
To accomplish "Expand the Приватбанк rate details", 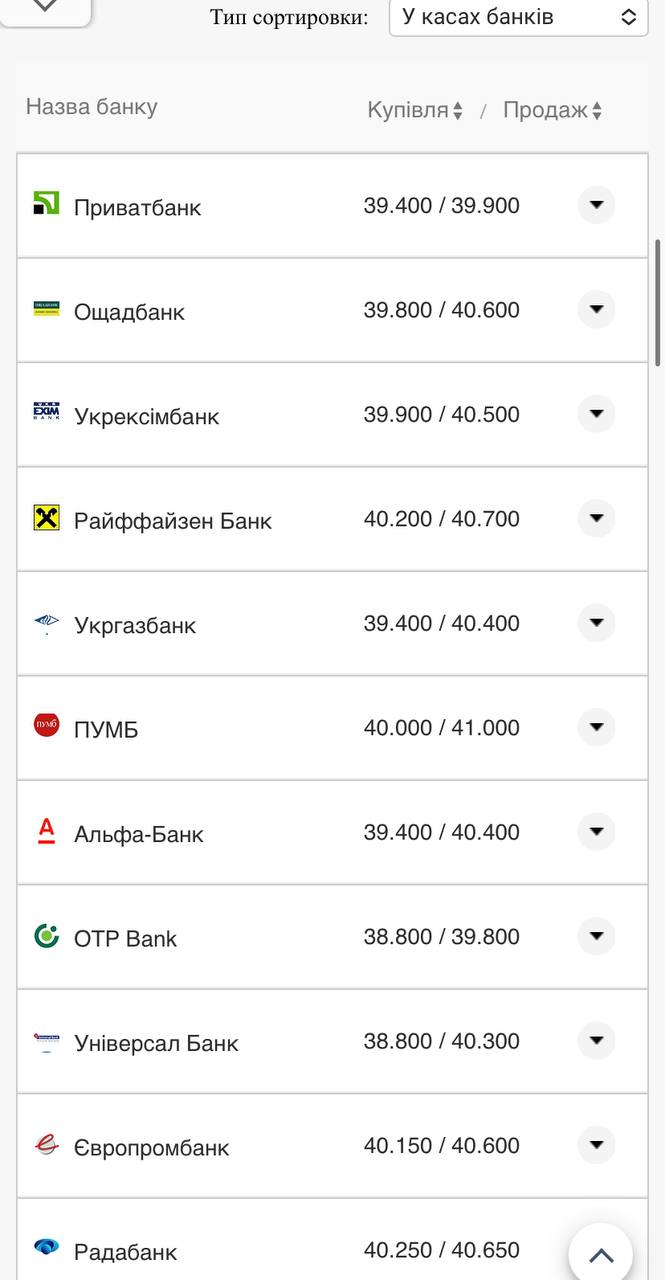I will tap(596, 205).
